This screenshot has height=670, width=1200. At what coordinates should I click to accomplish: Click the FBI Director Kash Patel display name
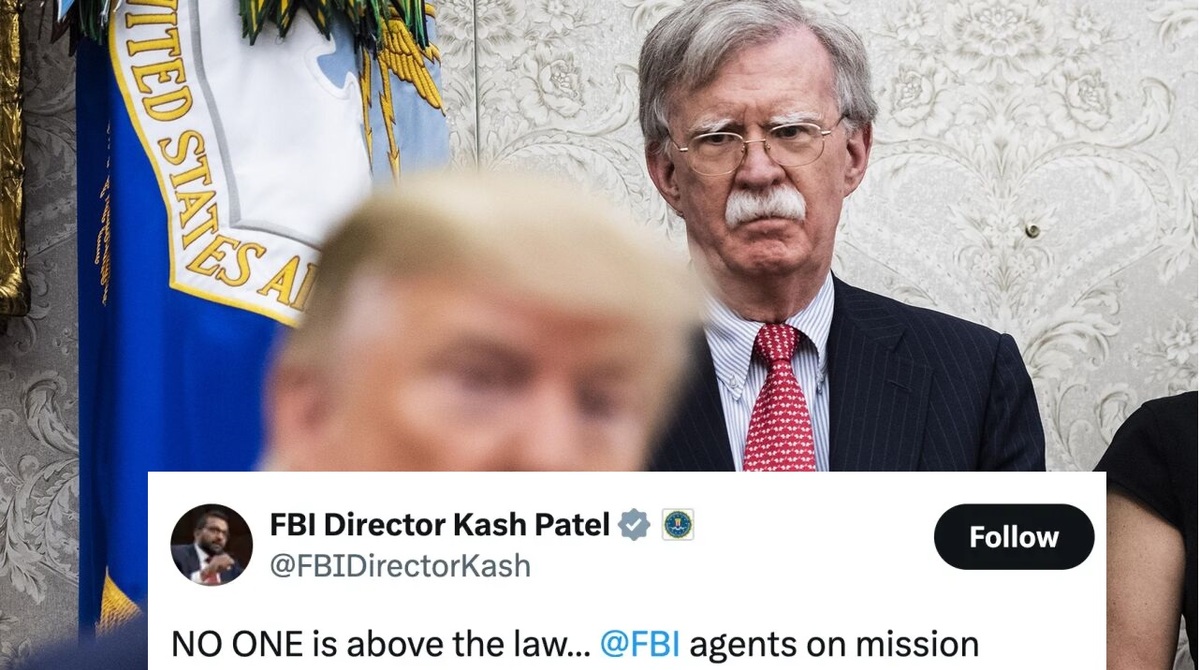[440, 524]
